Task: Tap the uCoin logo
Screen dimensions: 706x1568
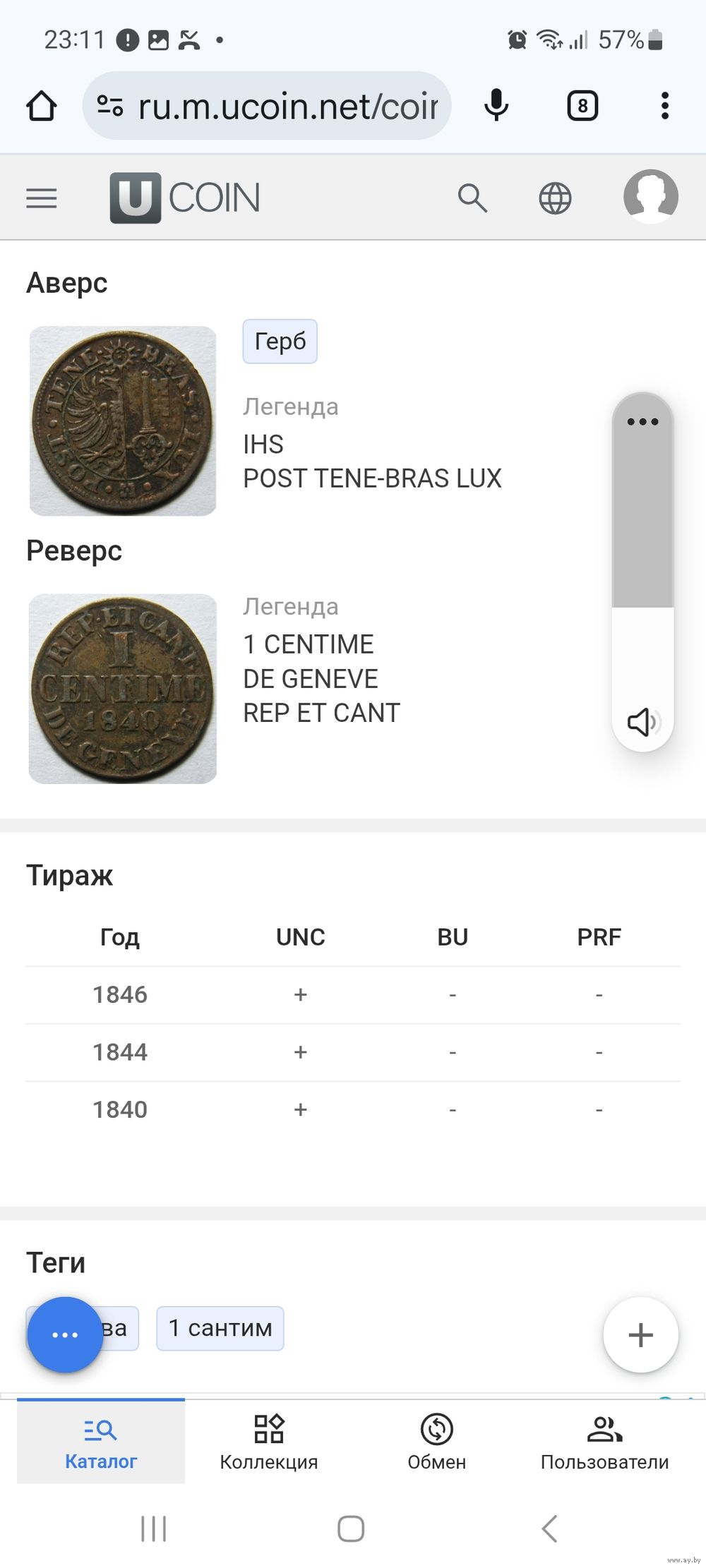Action: (185, 198)
